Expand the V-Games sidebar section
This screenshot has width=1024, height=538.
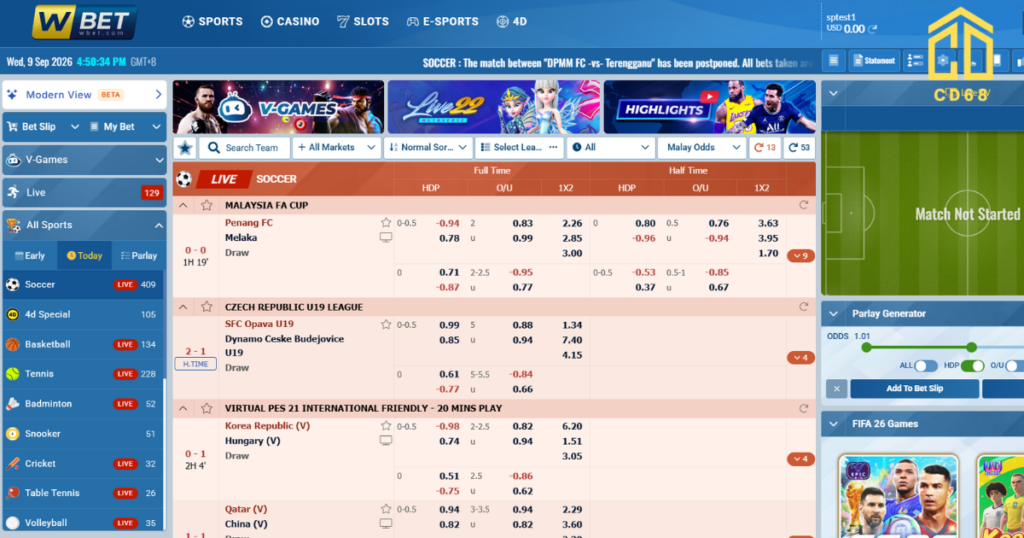point(84,160)
